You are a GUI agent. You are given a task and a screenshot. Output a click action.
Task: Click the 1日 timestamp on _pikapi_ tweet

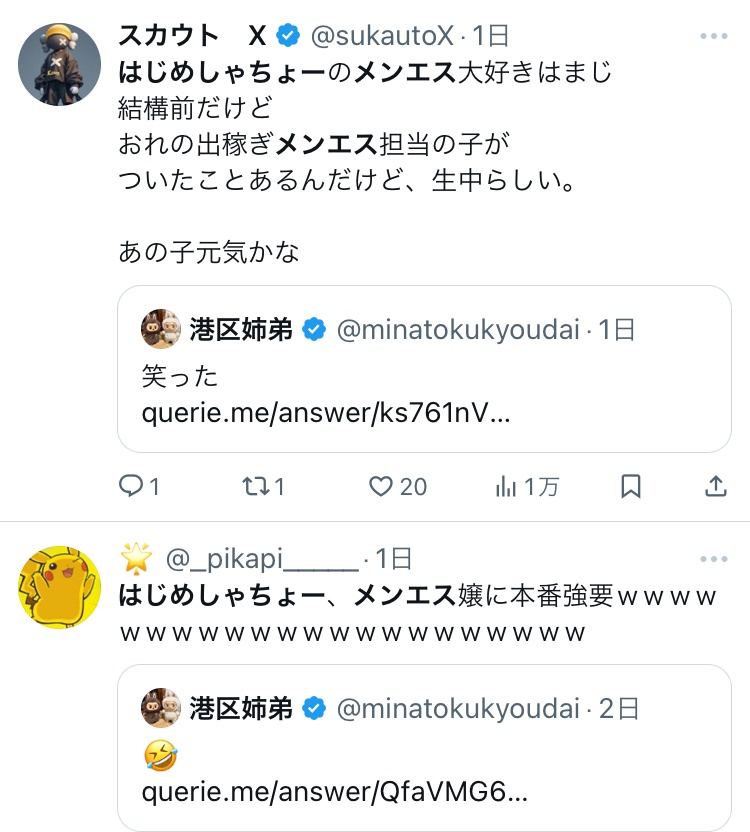pos(394,558)
